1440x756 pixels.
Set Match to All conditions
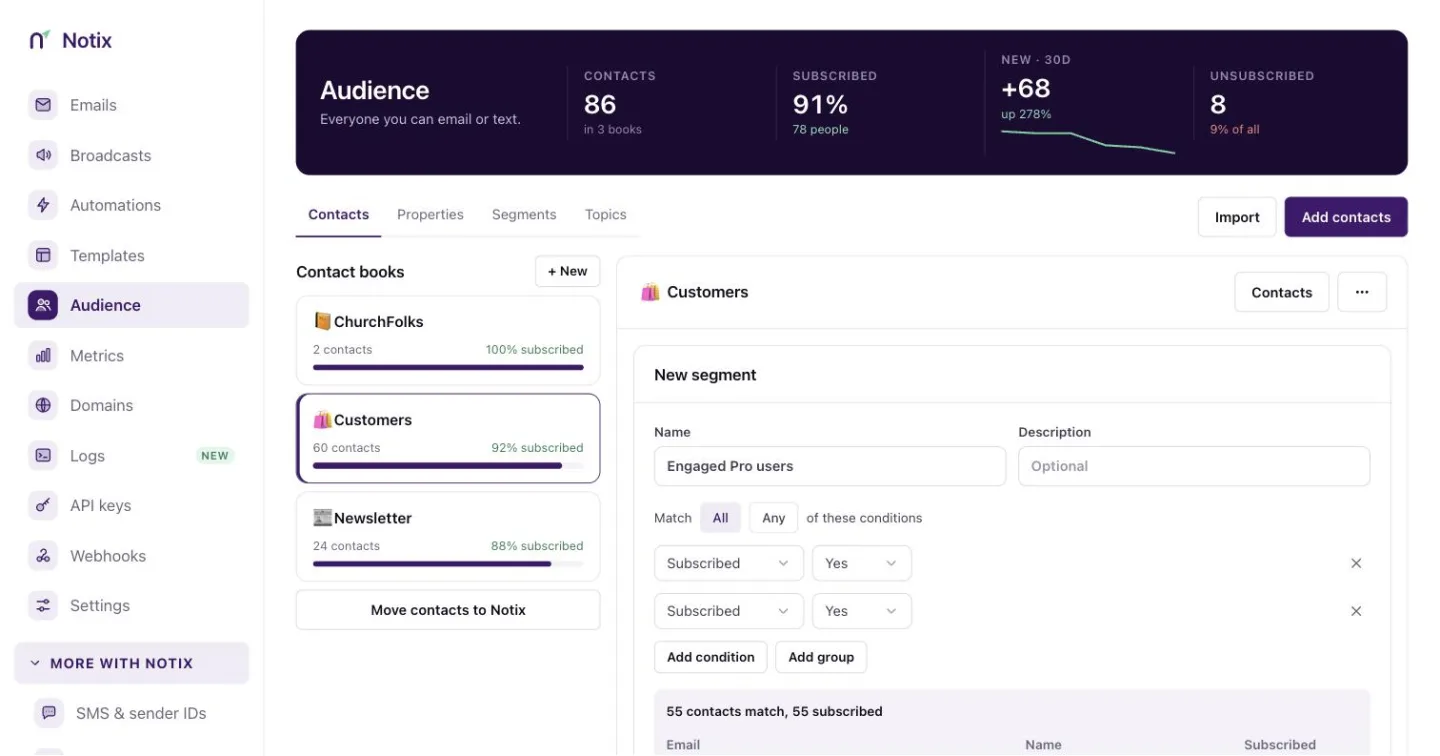coord(720,518)
